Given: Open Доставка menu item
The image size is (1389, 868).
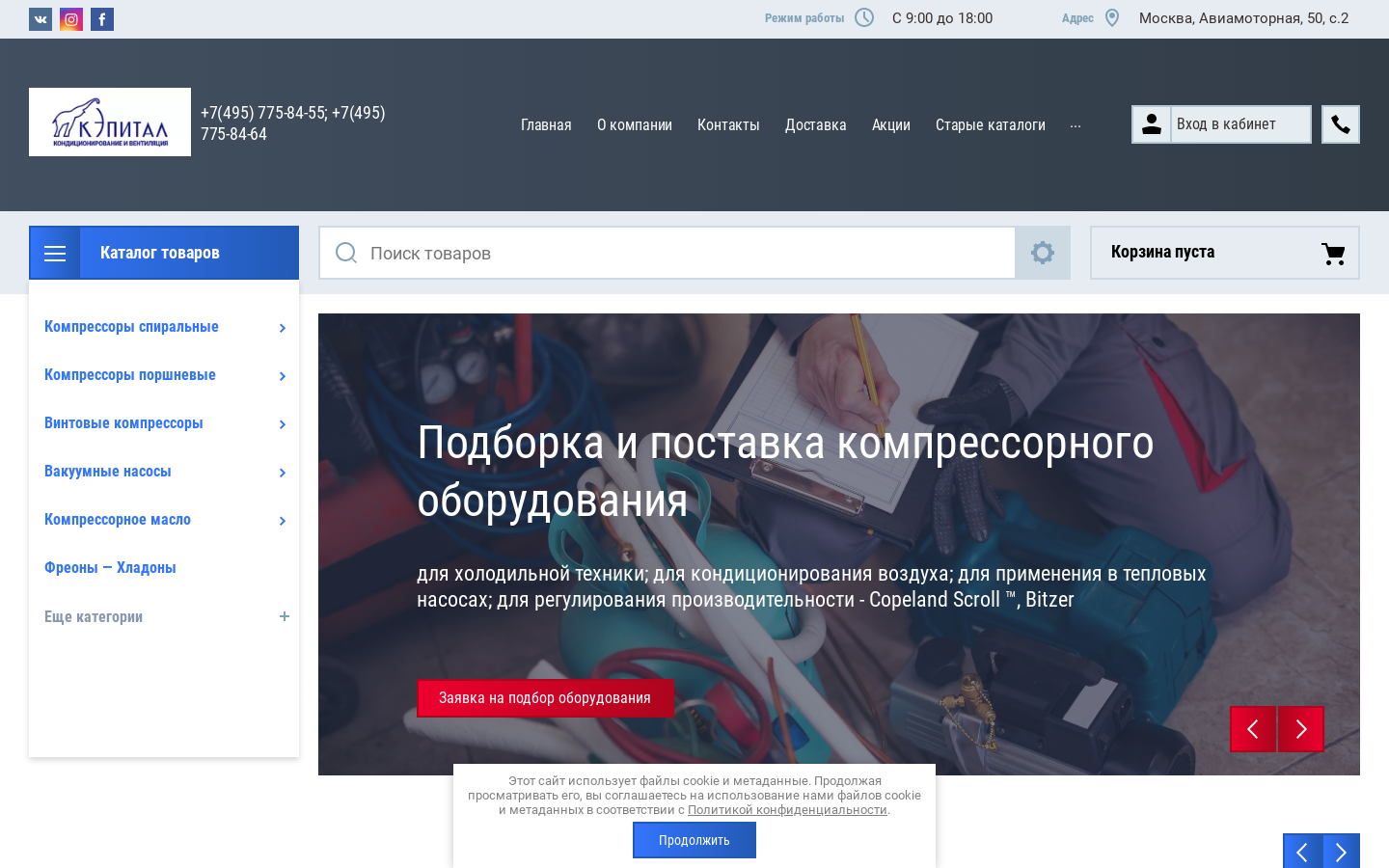Looking at the screenshot, I should click(816, 125).
